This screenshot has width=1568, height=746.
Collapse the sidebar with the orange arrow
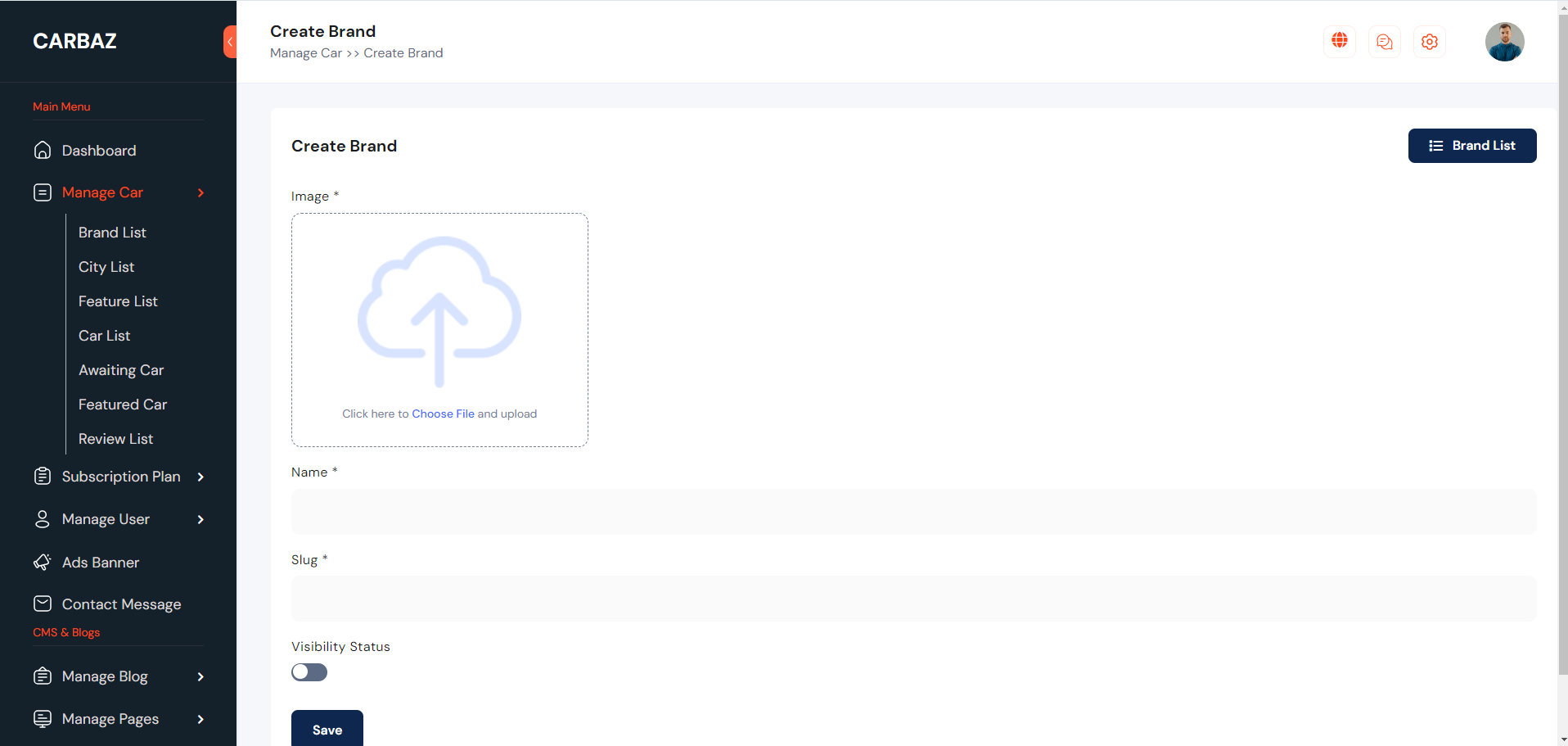(230, 42)
